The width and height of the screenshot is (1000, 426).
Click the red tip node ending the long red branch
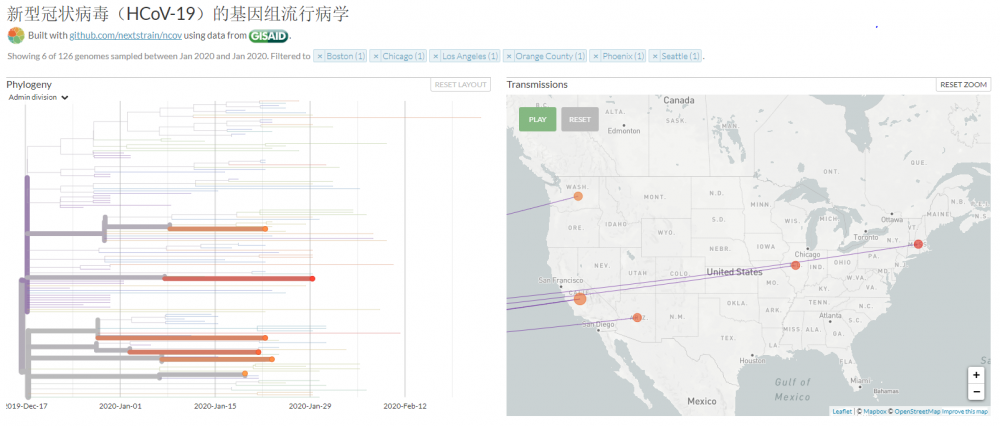(x=312, y=278)
